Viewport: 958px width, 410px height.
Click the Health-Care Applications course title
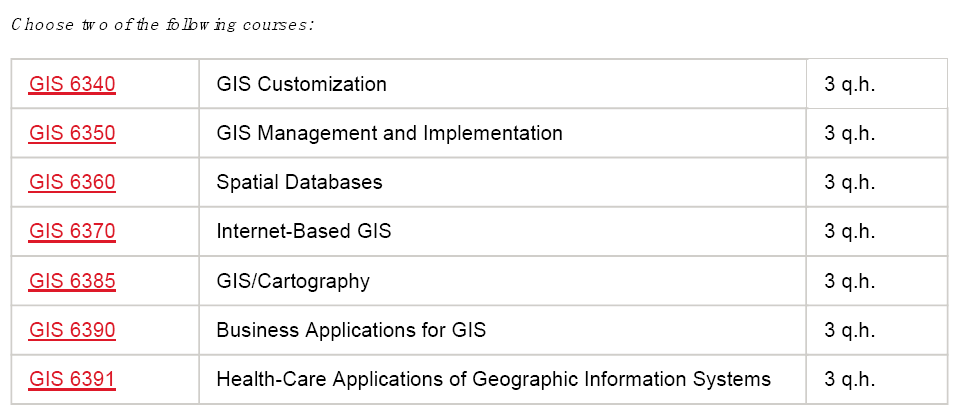point(493,379)
